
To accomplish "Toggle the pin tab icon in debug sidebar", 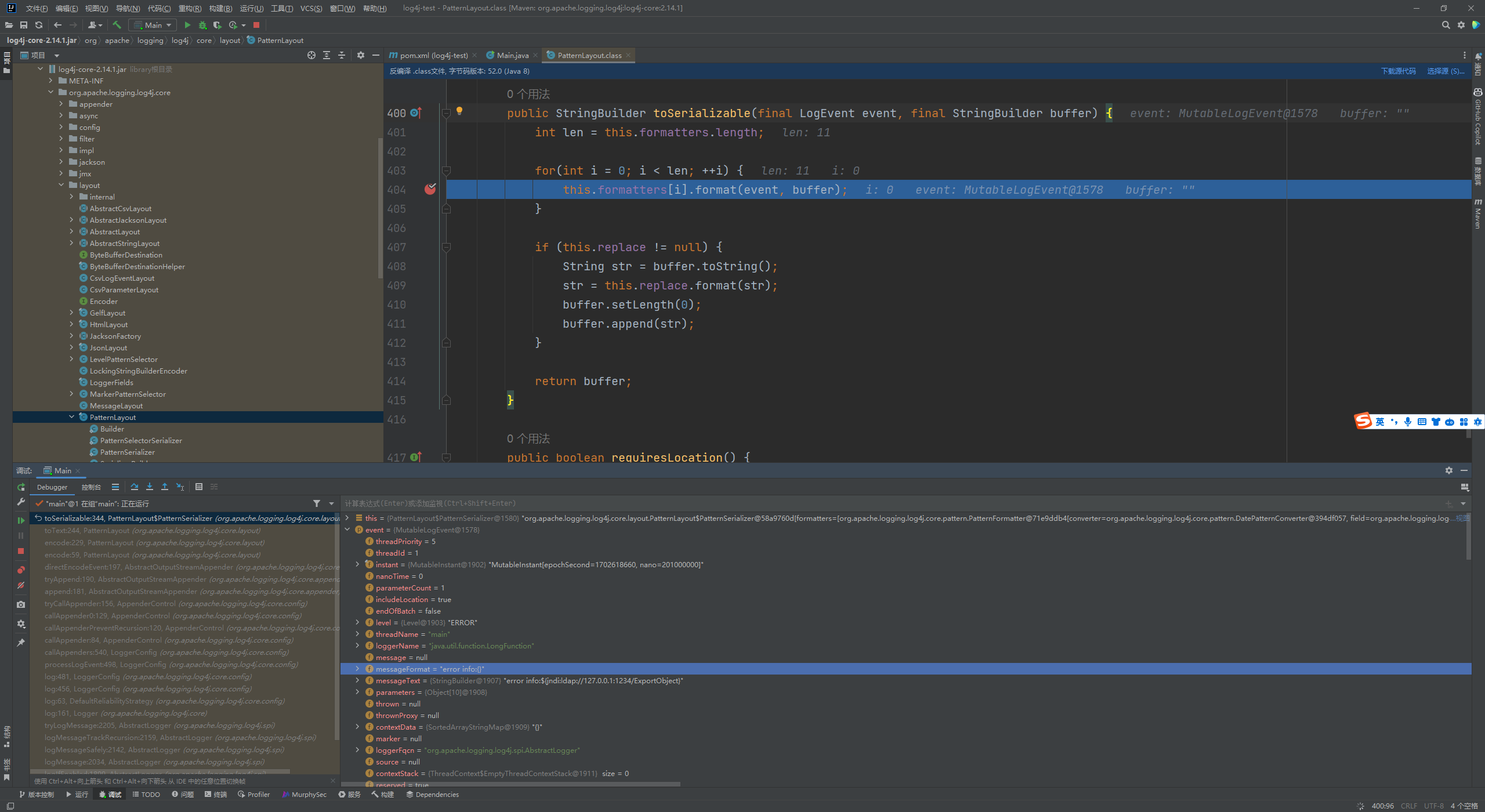I will point(21,643).
